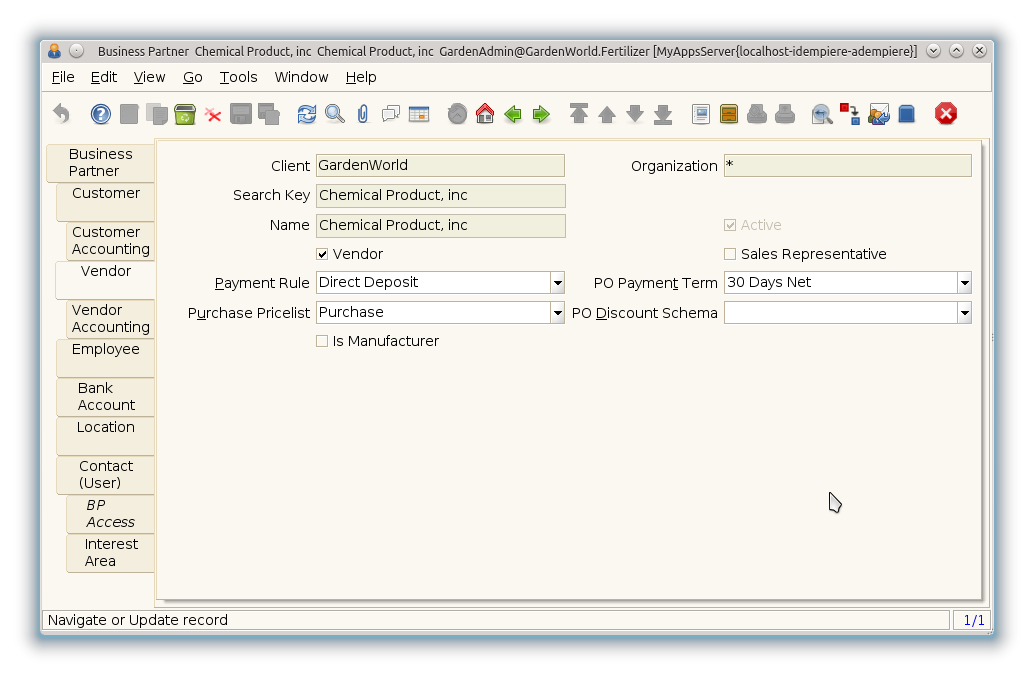Viewport: 1034px width, 675px height.
Task: Open the PO Payment Term dropdown
Action: [964, 283]
